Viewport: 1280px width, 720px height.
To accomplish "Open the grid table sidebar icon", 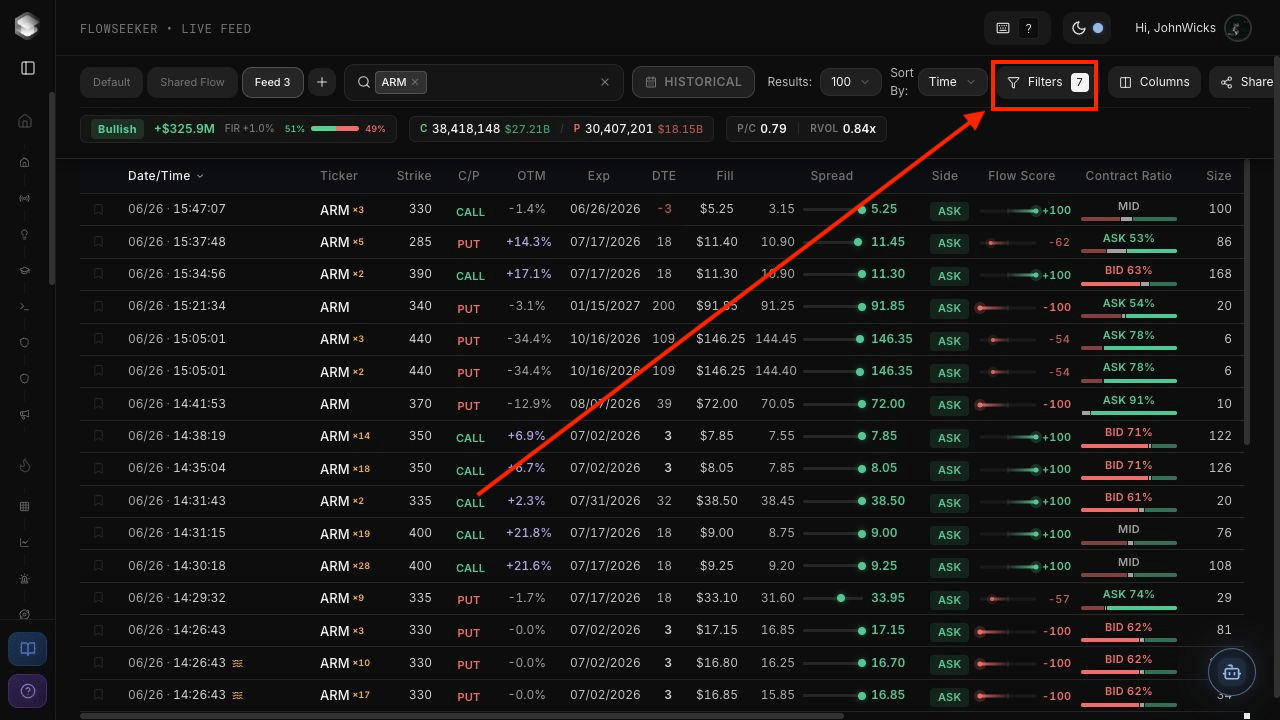I will (x=25, y=507).
